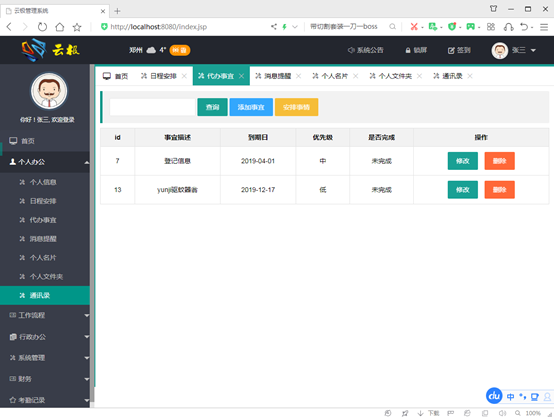
Task: Click 删除 for the 2019-04-01 row
Action: coord(500,161)
